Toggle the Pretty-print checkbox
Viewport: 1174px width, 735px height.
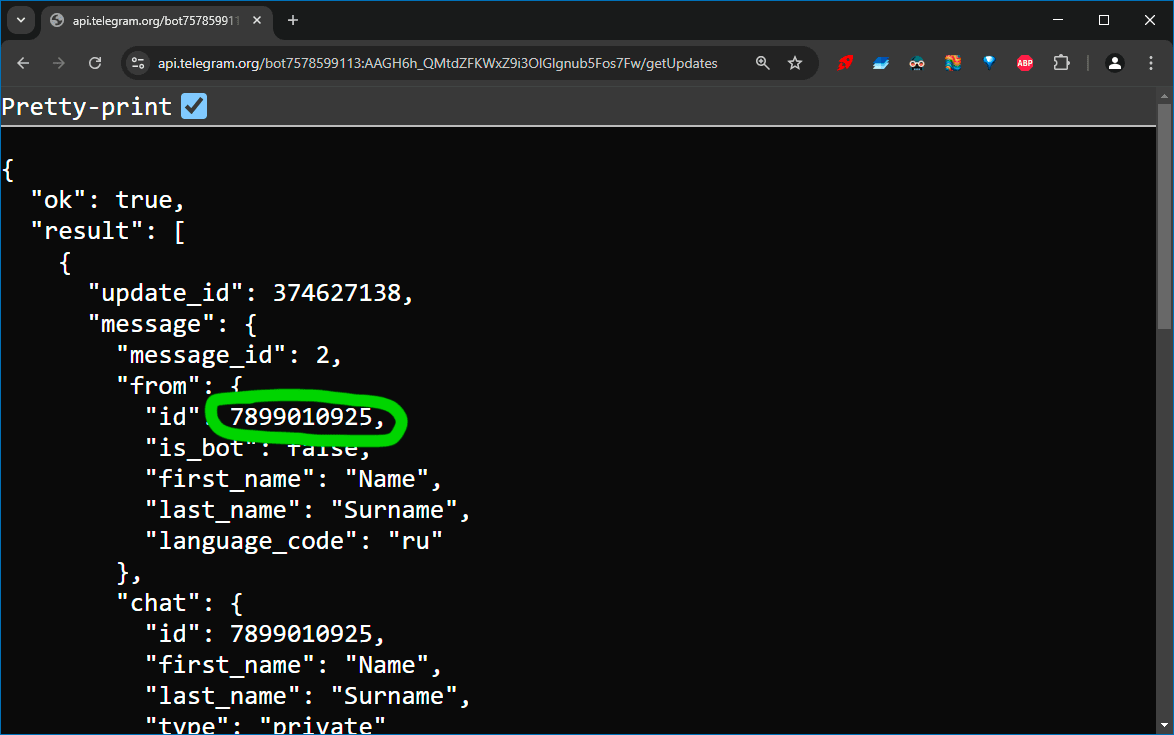point(194,106)
